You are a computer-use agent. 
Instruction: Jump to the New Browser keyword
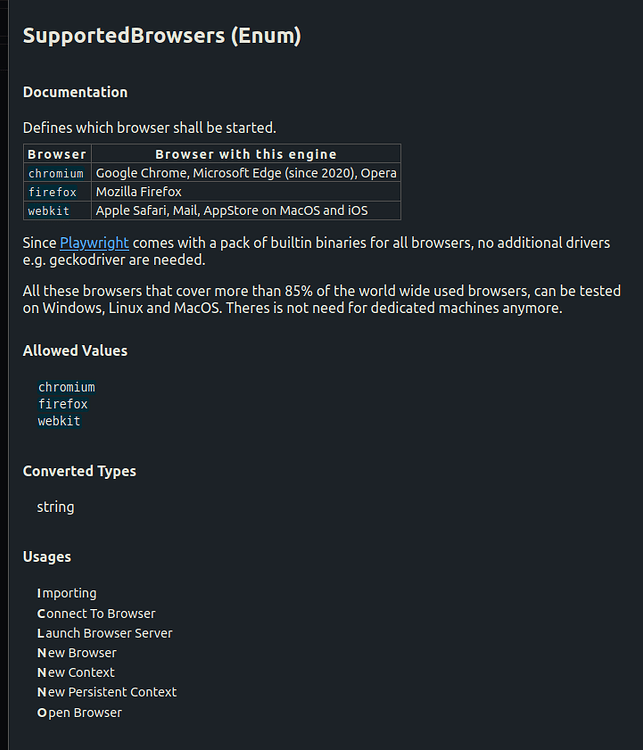[x=77, y=652]
